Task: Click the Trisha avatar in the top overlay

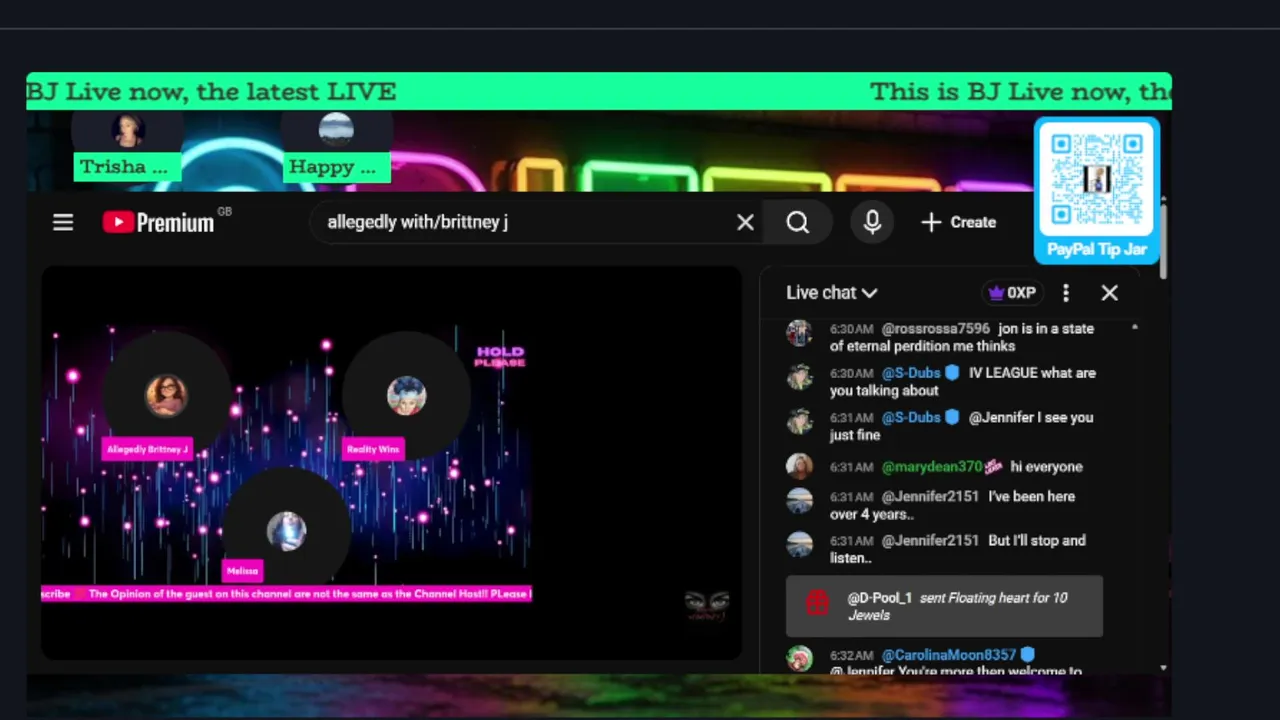Action: coord(128,130)
